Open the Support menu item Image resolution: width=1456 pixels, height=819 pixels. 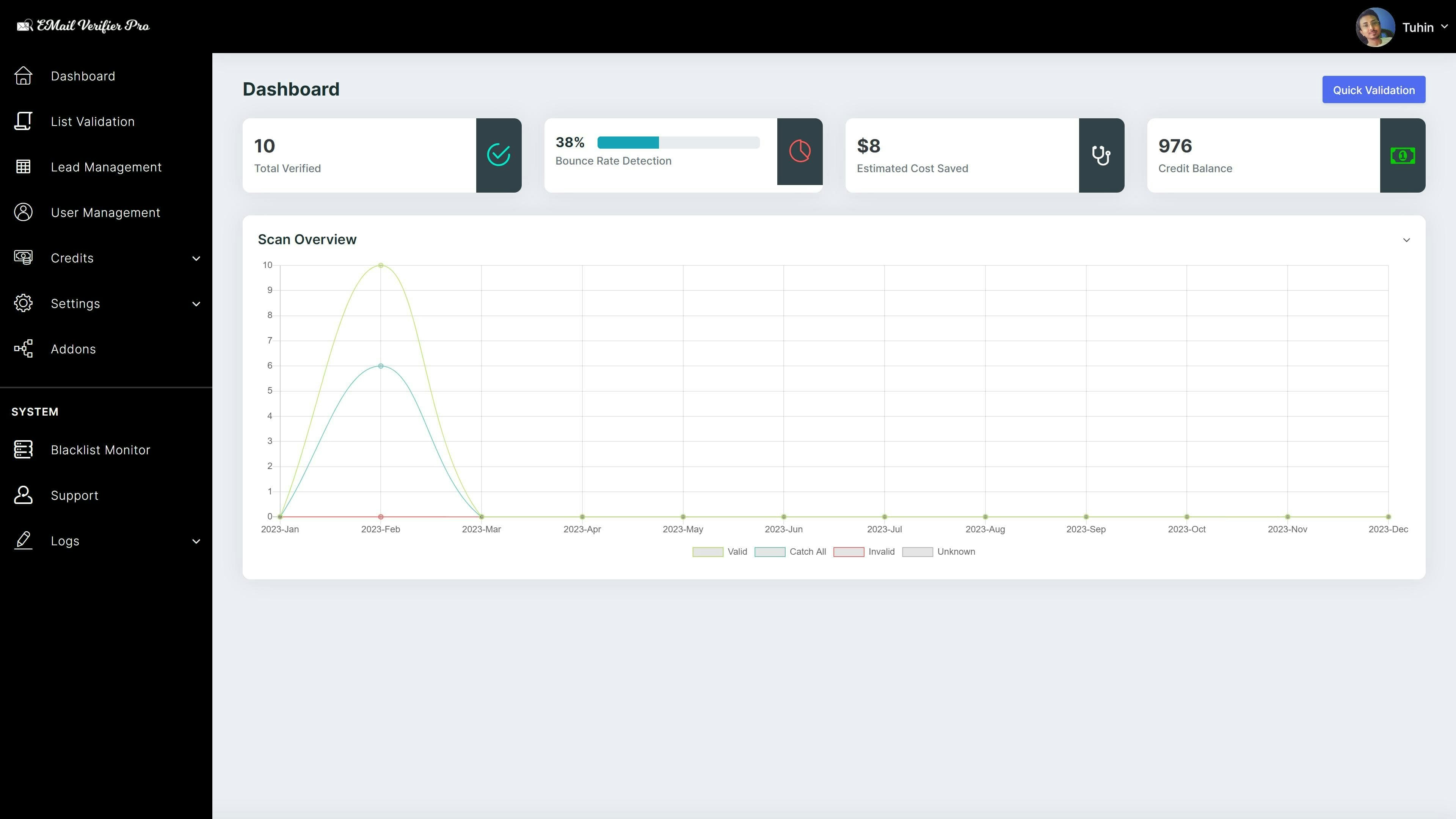coord(74,496)
